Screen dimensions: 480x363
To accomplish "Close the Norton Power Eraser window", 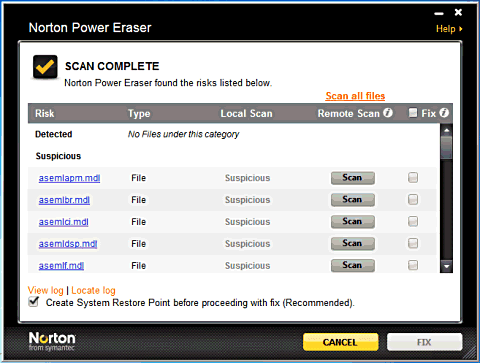I will coord(458,12).
